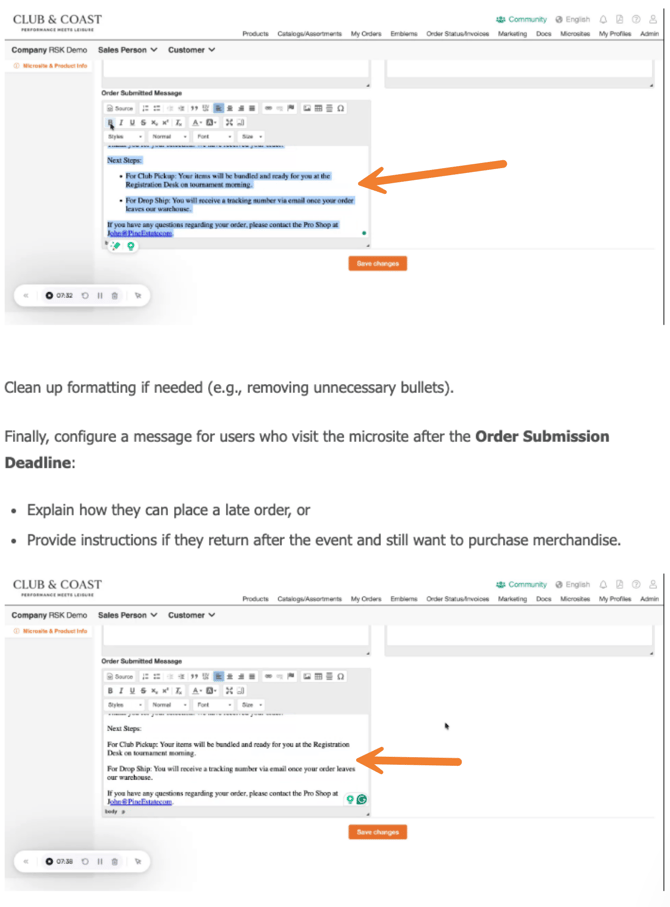Expand the Sales Person dropdown in lower screenshot

coord(126,615)
